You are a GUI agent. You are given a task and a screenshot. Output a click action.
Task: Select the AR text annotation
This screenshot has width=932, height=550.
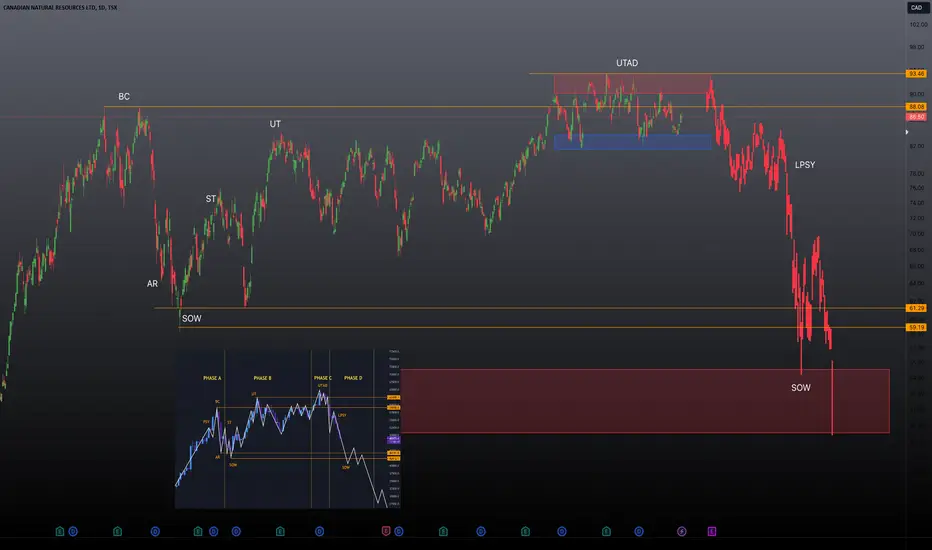click(x=152, y=284)
